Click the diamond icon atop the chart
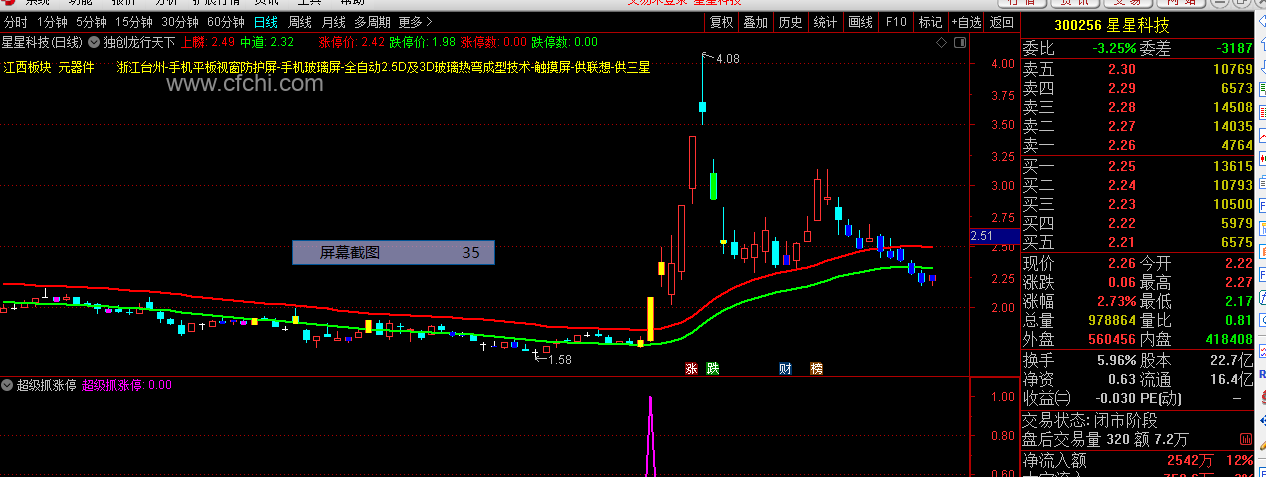 (x=942, y=42)
